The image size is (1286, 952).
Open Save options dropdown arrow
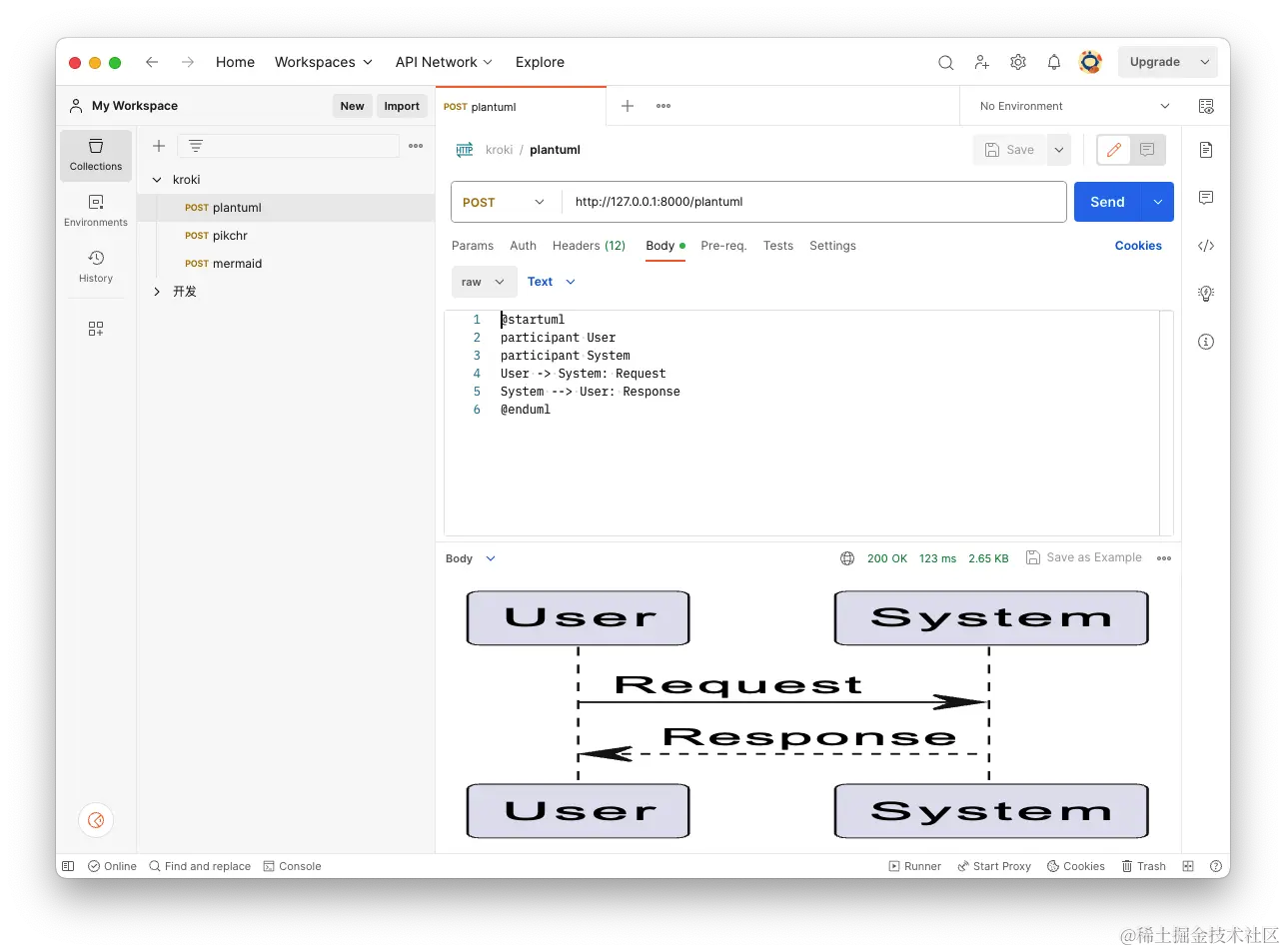pyautogui.click(x=1059, y=150)
